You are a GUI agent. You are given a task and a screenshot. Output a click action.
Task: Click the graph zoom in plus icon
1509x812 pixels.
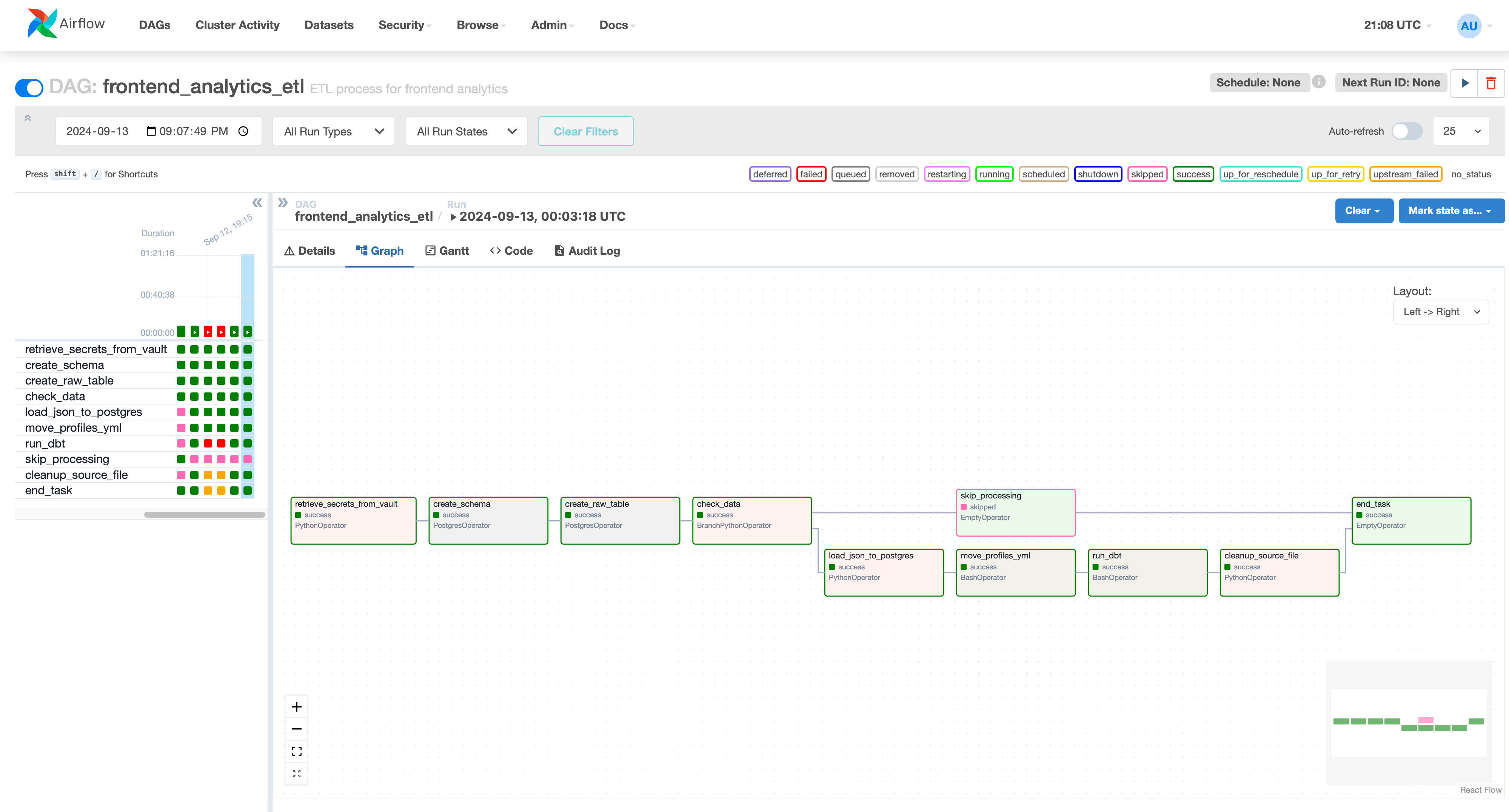296,707
